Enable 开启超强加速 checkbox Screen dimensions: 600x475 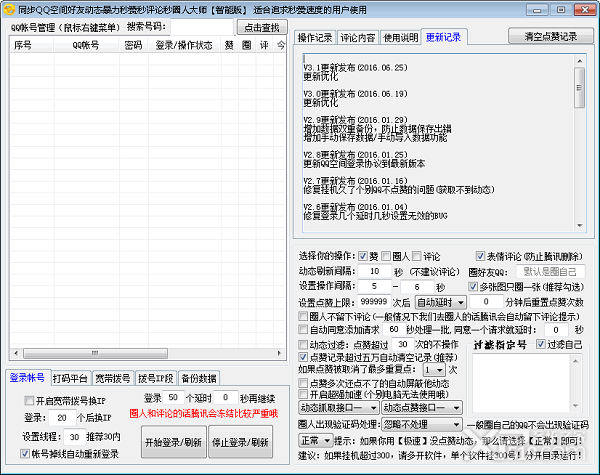(x=303, y=394)
